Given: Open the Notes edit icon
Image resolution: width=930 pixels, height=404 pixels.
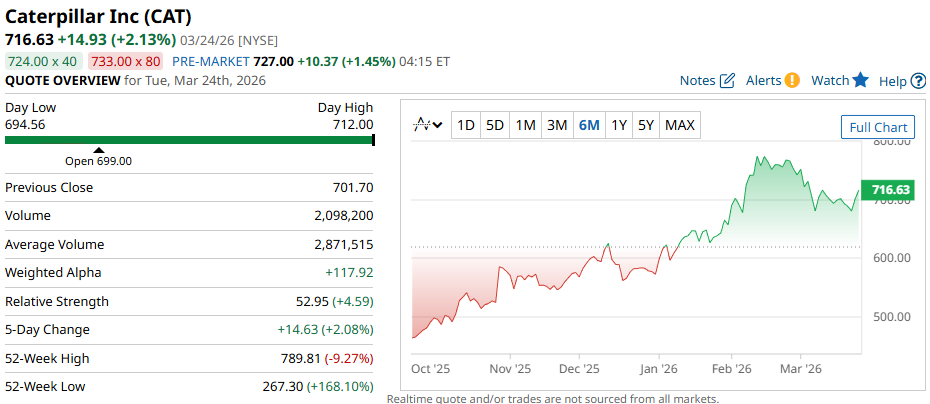Looking at the screenshot, I should (x=727, y=81).
